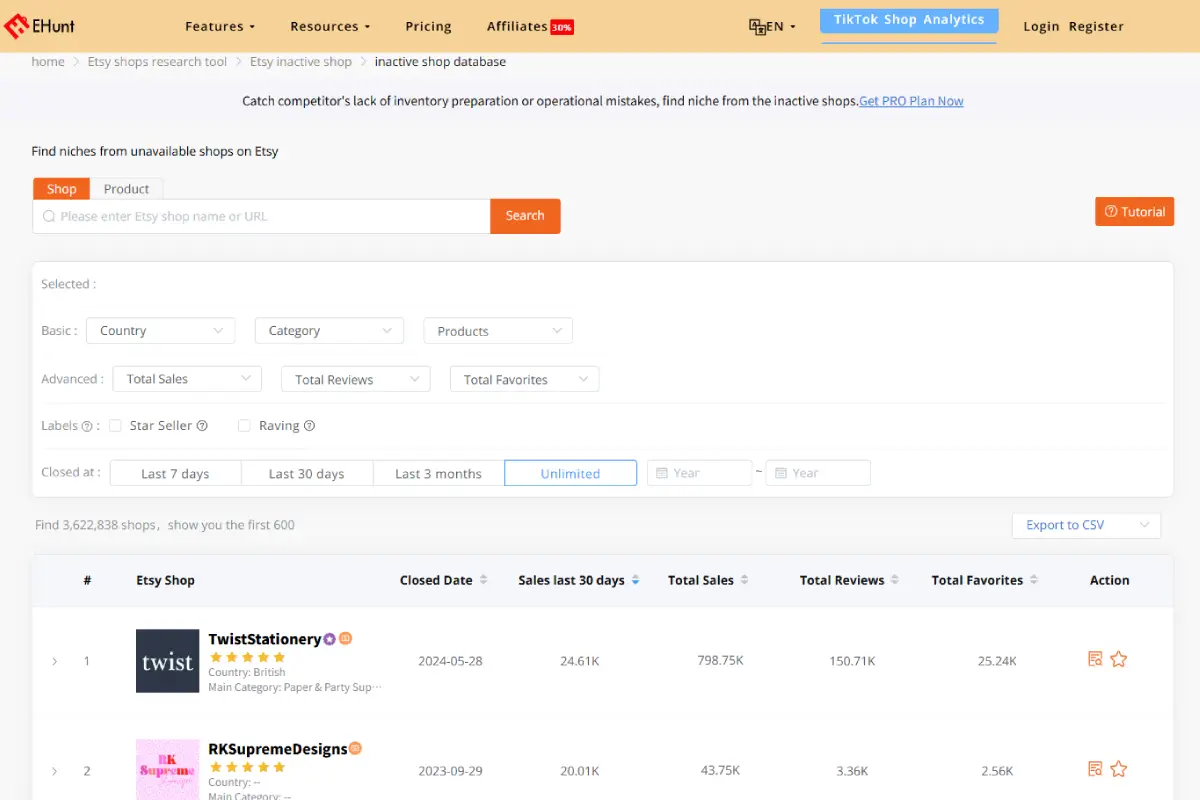
Task: Open the Tutorial help button
Action: pyautogui.click(x=1134, y=211)
